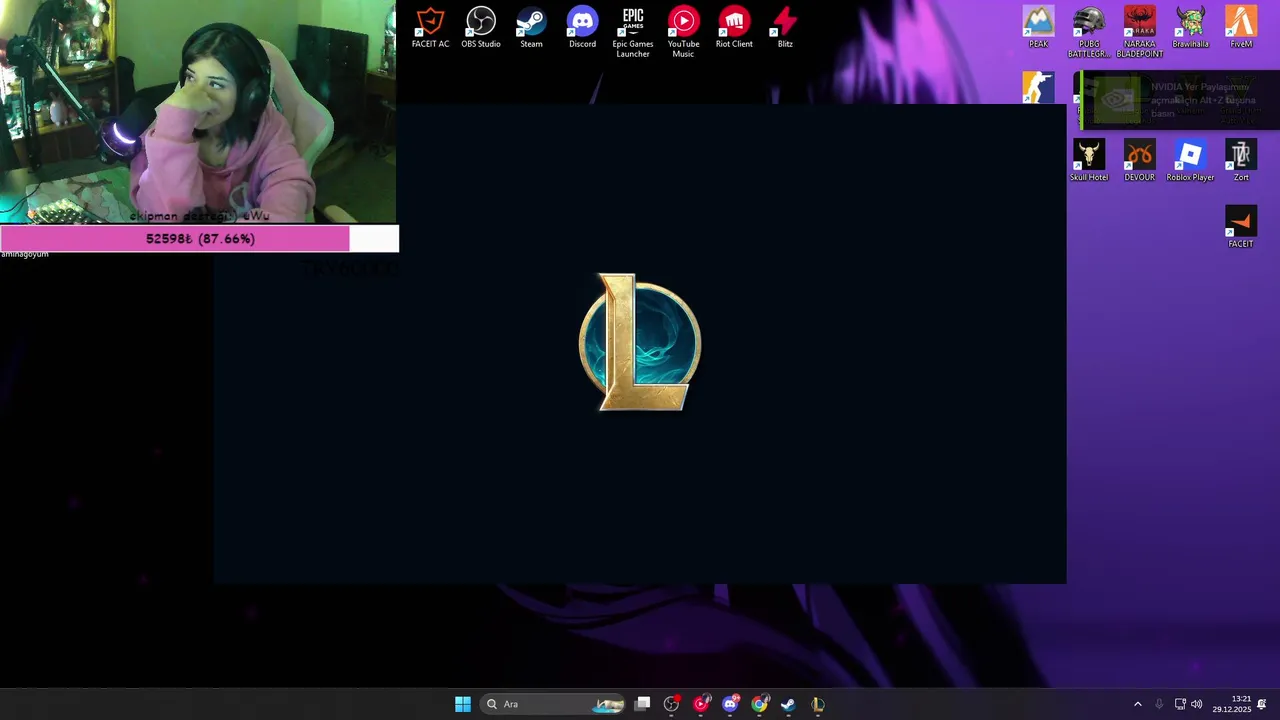This screenshot has height=720, width=1280.
Task: Switch to League of Legends taskbar icon
Action: coord(818,704)
